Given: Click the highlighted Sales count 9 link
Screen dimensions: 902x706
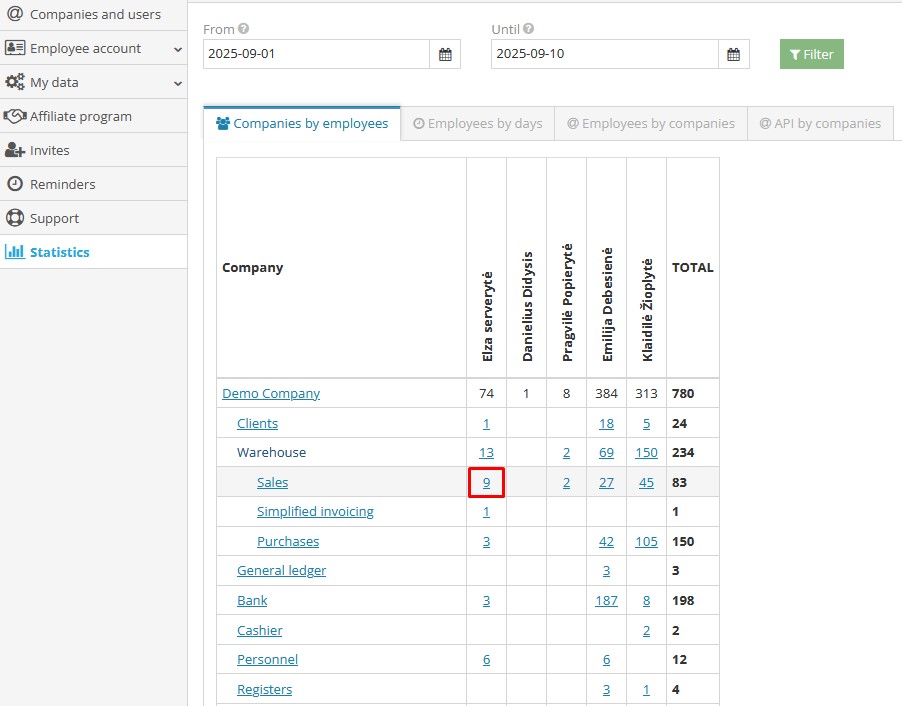Looking at the screenshot, I should point(486,482).
